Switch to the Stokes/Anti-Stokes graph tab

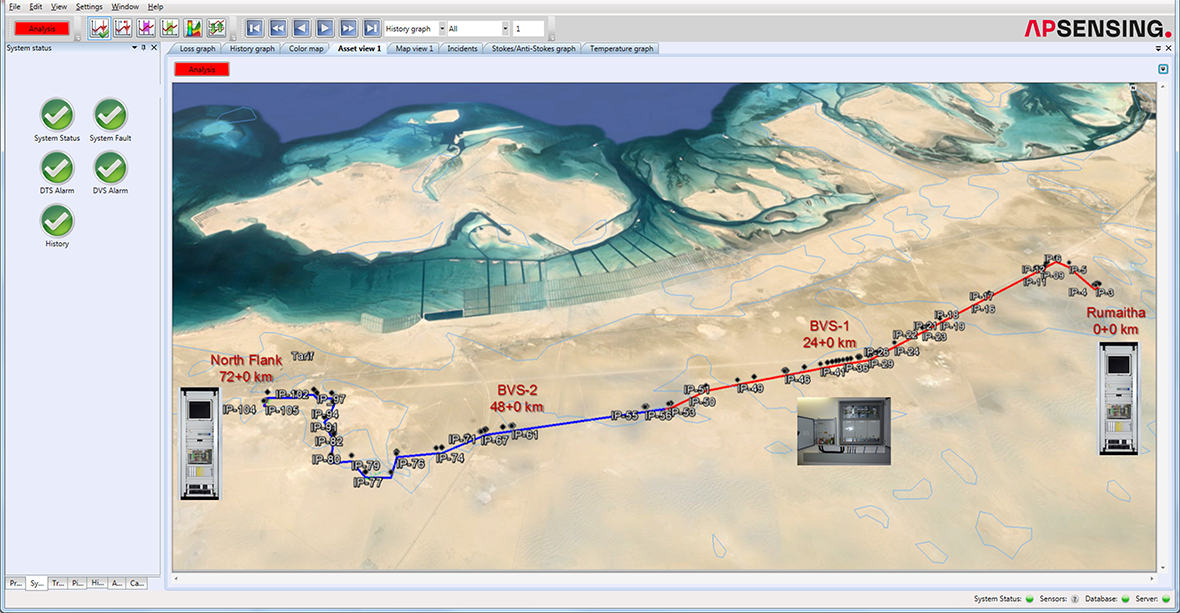click(x=534, y=49)
